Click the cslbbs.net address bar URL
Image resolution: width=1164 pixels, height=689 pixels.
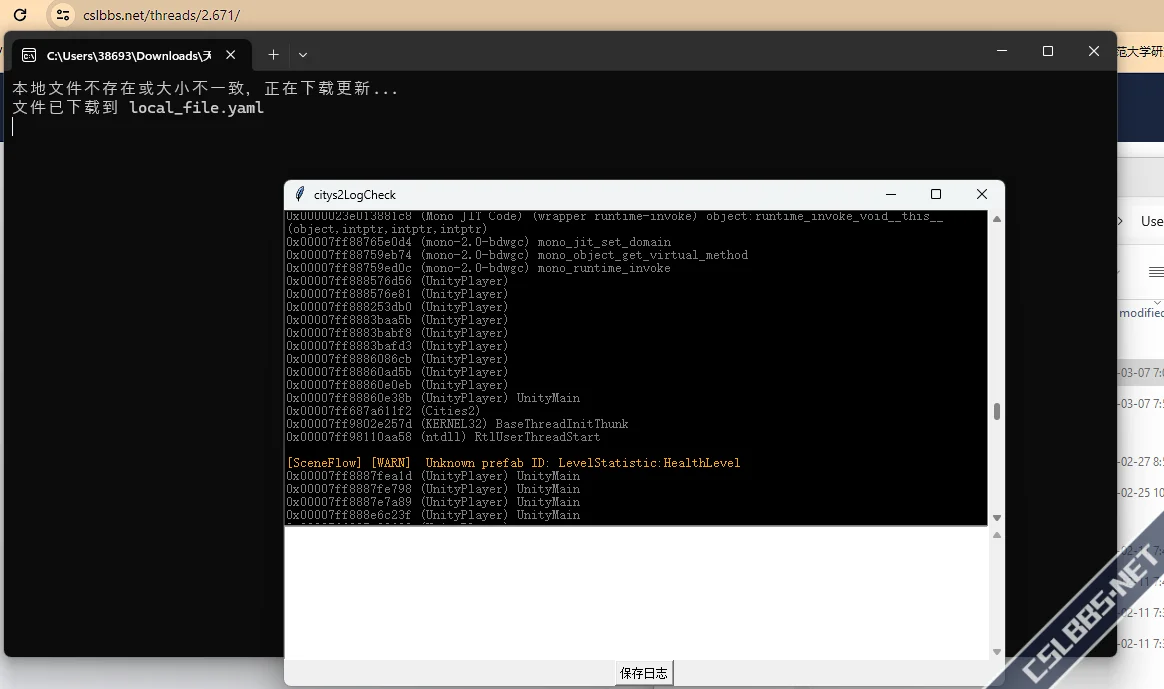click(x=161, y=15)
